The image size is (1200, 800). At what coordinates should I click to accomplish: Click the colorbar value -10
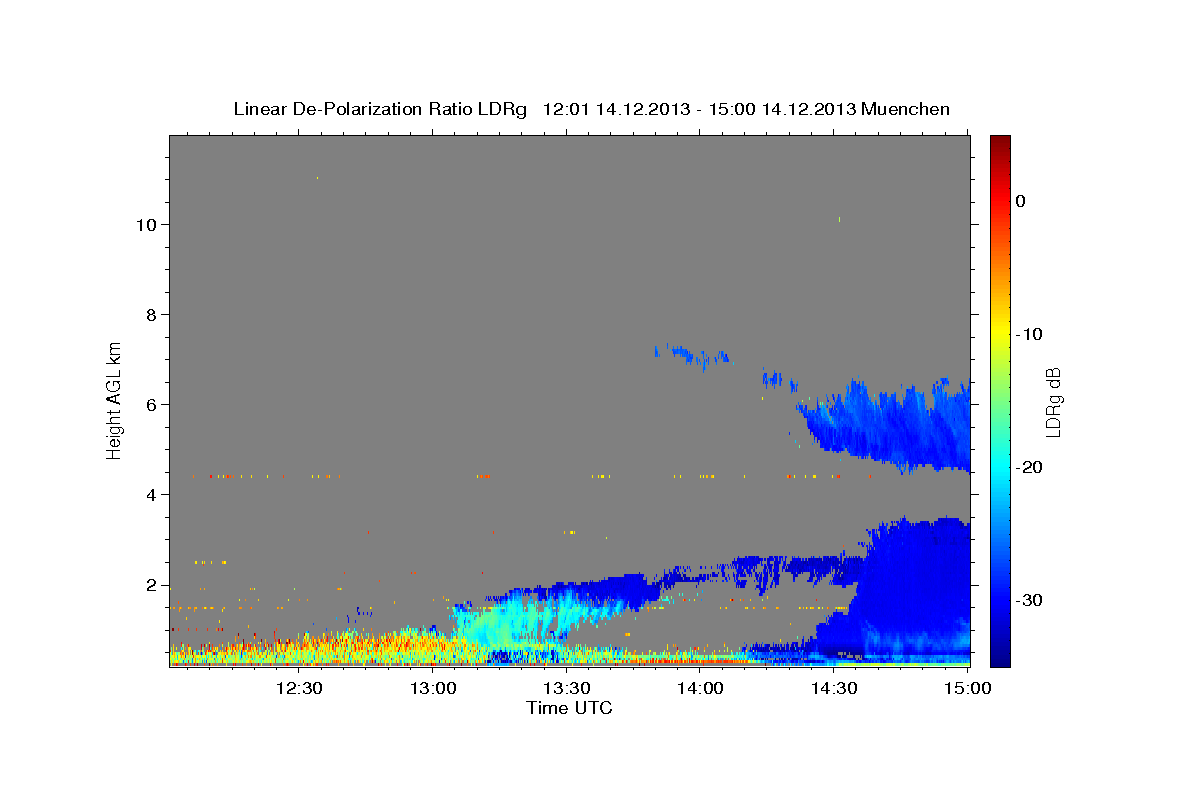1029,334
